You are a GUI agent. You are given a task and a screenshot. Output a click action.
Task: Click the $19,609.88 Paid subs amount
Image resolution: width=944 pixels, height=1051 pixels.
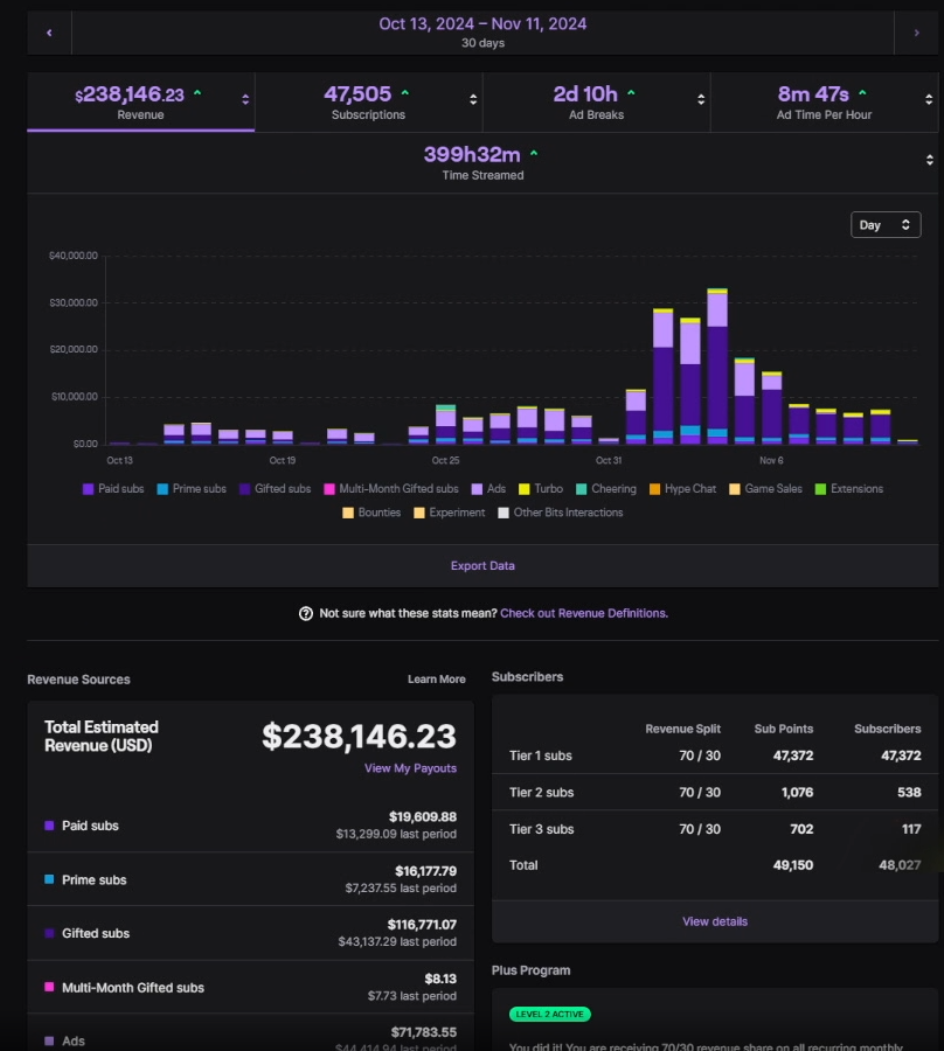point(422,816)
